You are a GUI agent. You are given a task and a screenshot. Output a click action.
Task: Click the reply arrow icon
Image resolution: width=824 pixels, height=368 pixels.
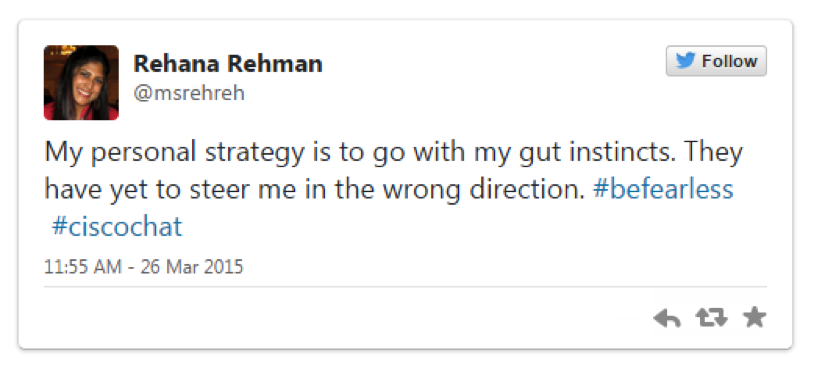point(667,318)
